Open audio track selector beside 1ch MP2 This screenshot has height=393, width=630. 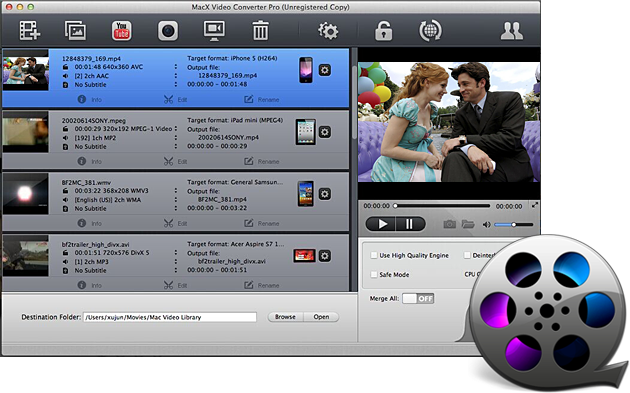tap(176, 137)
